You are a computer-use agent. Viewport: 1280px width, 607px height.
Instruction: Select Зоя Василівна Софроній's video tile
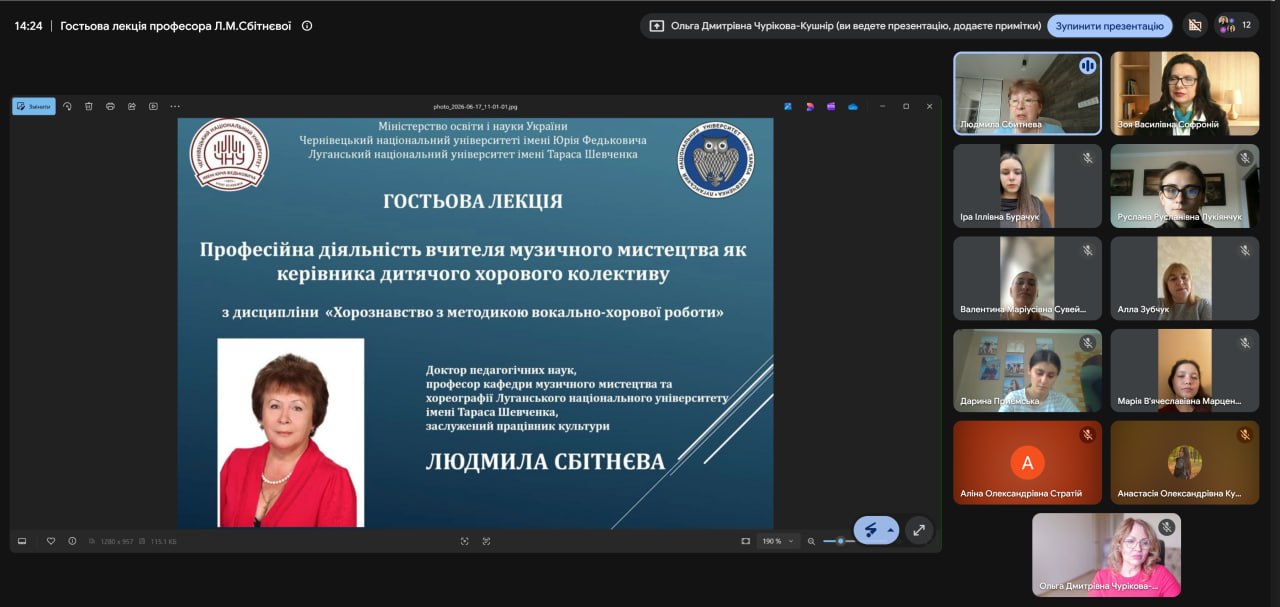click(x=1185, y=93)
